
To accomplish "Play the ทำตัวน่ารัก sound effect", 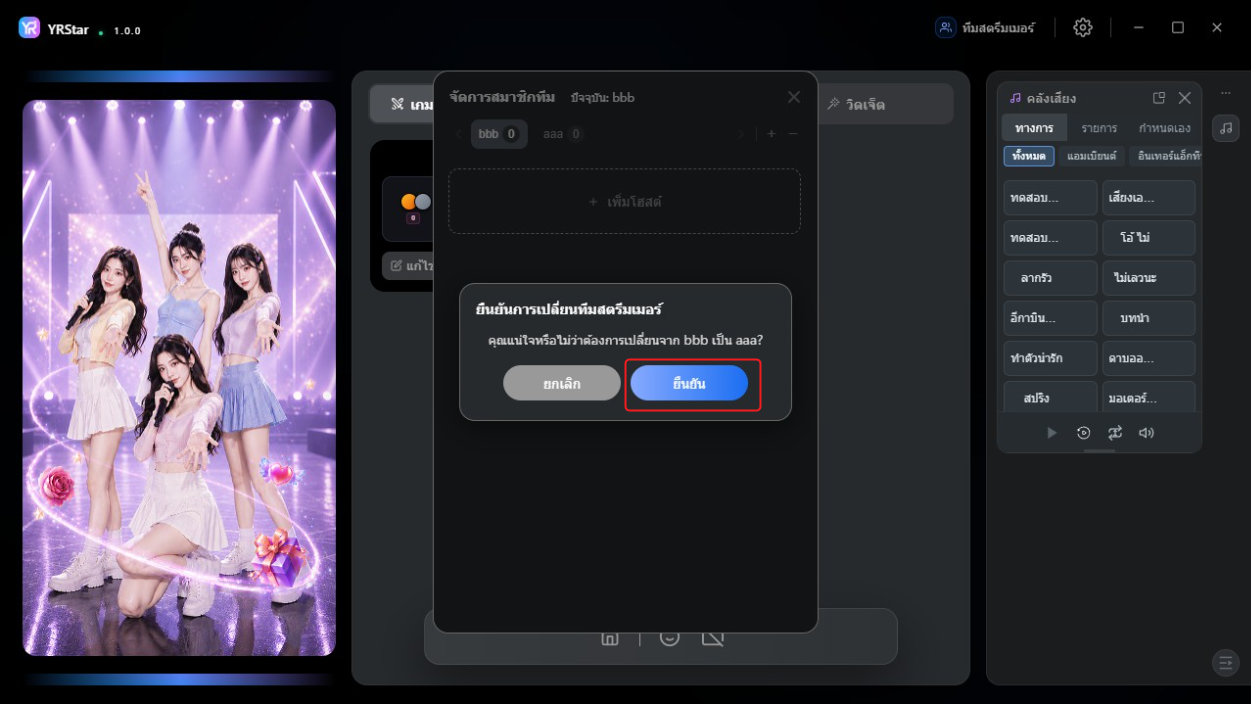I will coord(1050,358).
